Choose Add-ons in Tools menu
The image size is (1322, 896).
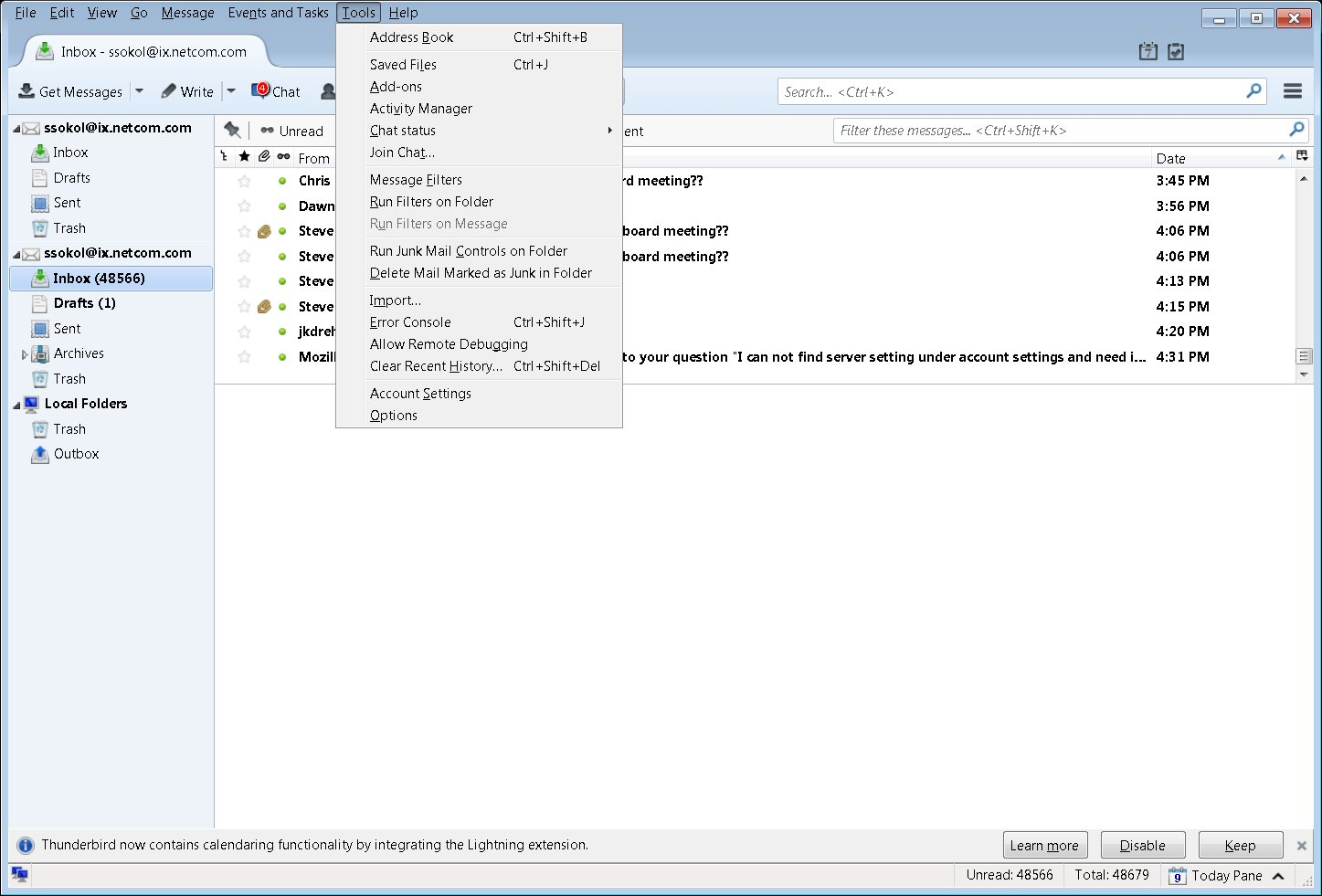479,87
